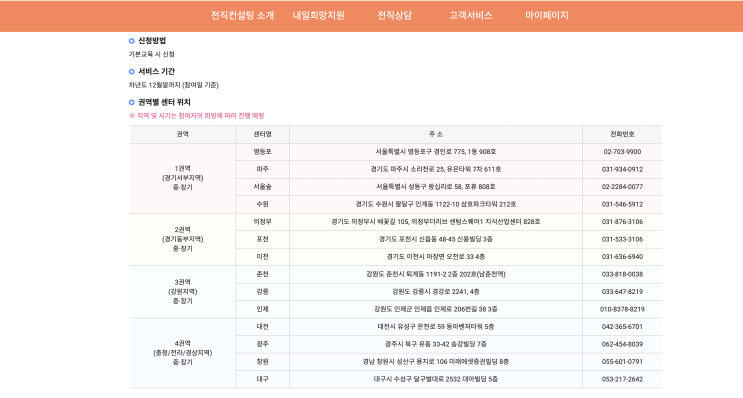
Task: Select the 3권역 (강원지역) cell
Action: (182, 292)
